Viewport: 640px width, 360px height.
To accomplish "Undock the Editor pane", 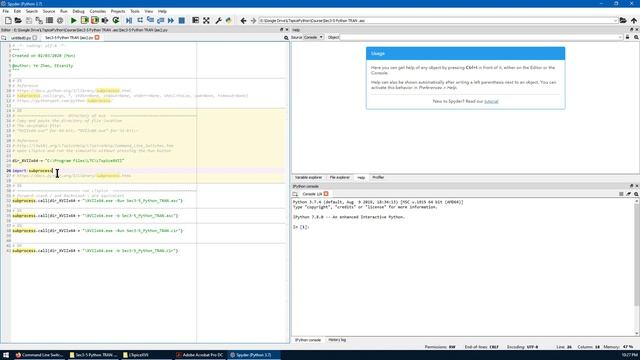I will tap(281, 30).
